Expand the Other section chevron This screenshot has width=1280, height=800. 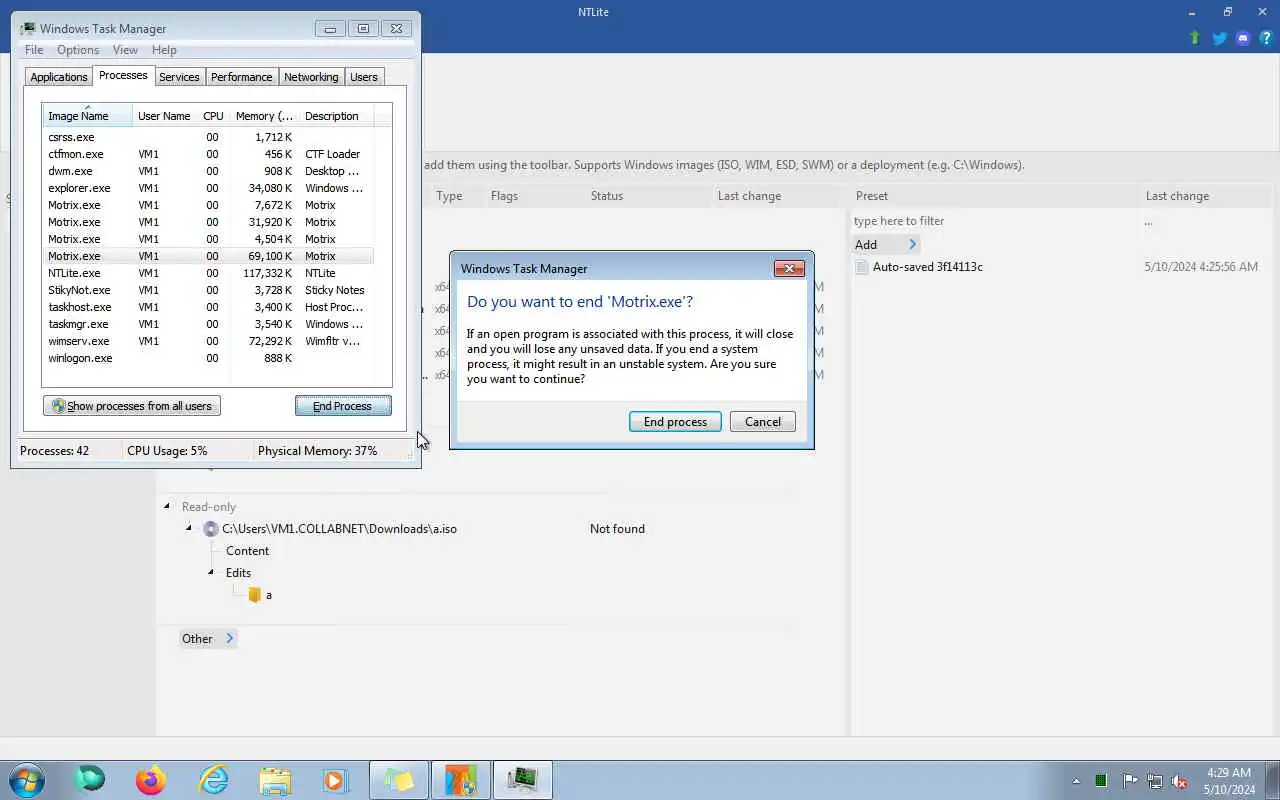(229, 638)
